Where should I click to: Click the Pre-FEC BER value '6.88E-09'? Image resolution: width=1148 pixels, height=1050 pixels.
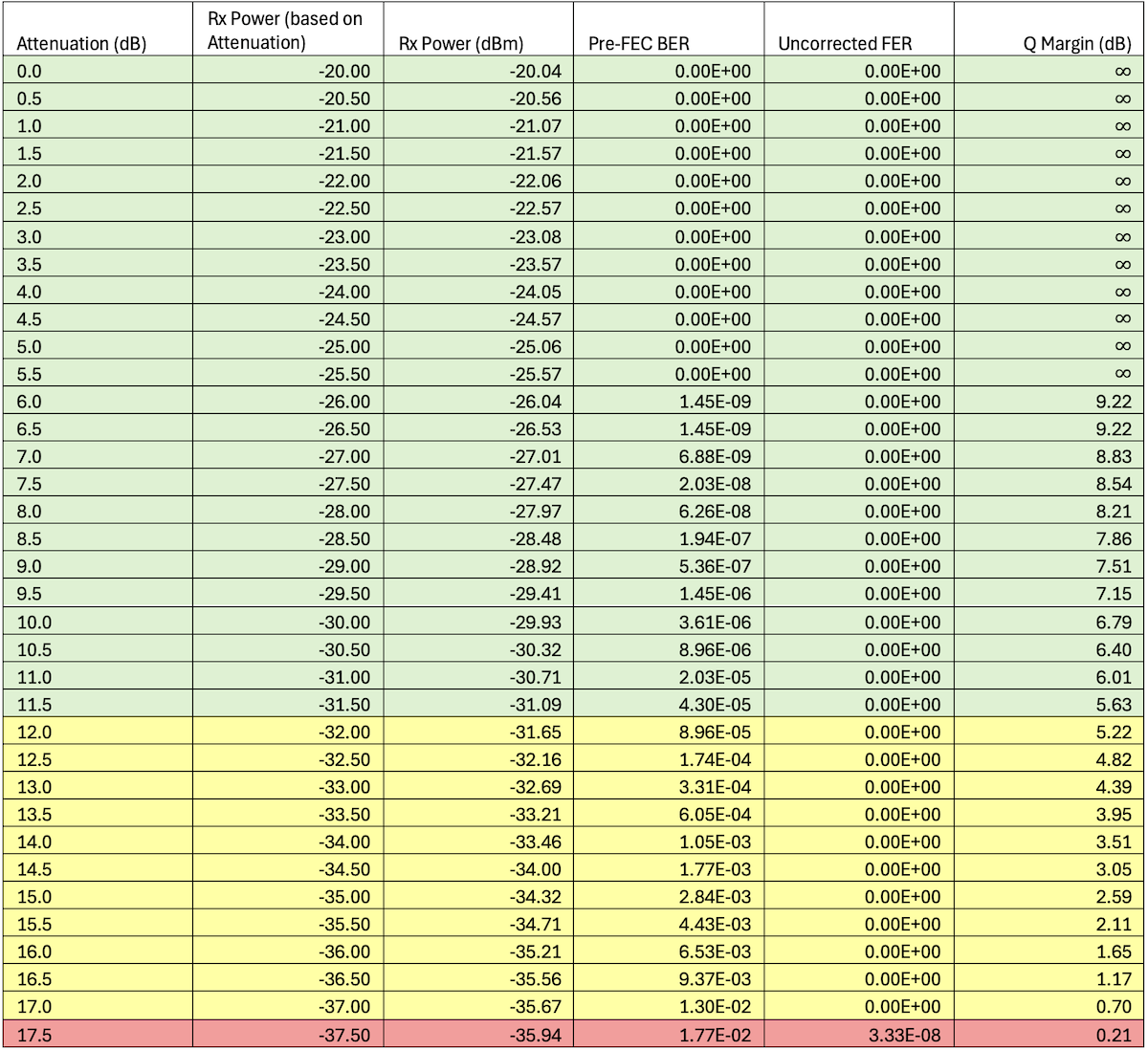[669, 457]
